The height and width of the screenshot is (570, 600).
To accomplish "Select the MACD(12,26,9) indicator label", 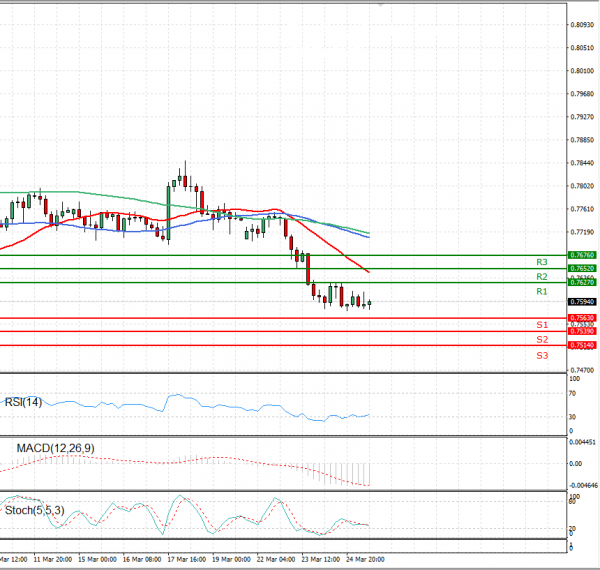I will [55, 448].
